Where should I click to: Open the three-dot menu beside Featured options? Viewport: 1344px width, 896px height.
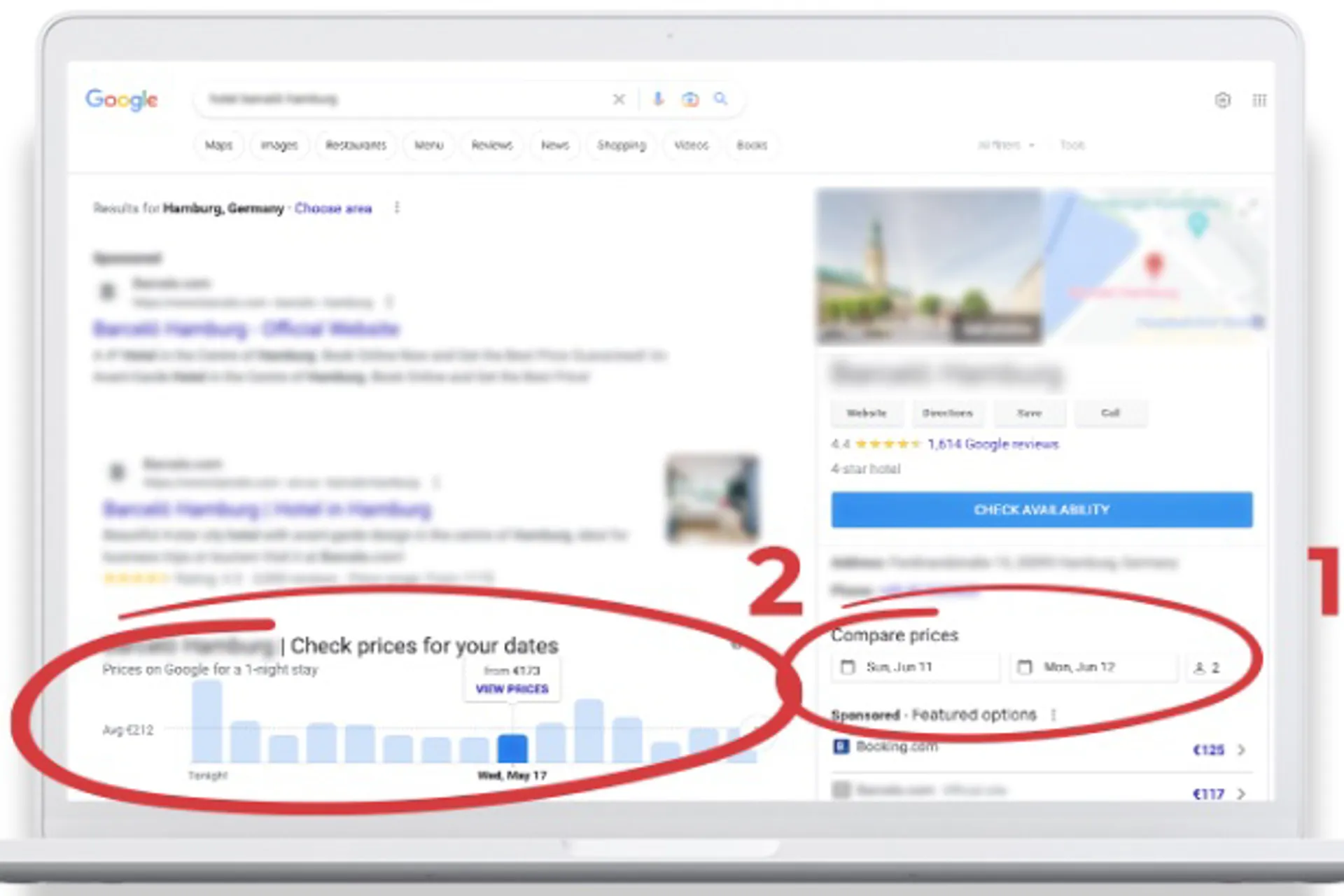pos(1053,715)
